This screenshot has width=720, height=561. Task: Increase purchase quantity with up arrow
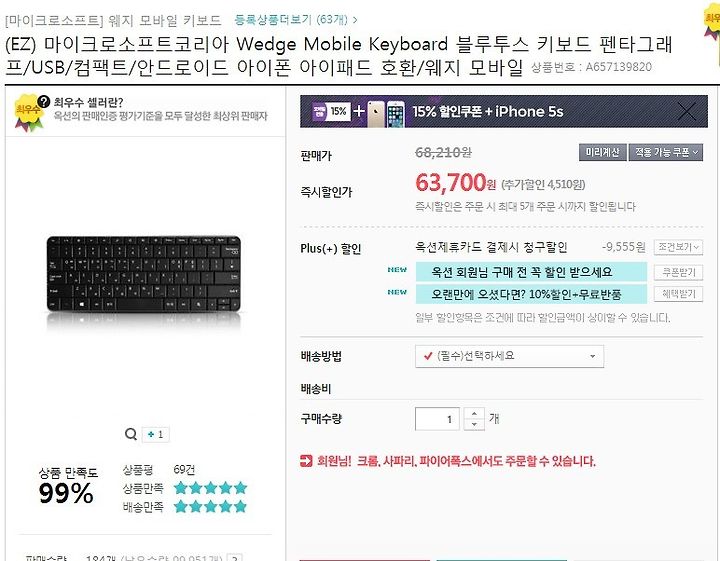[x=474, y=413]
